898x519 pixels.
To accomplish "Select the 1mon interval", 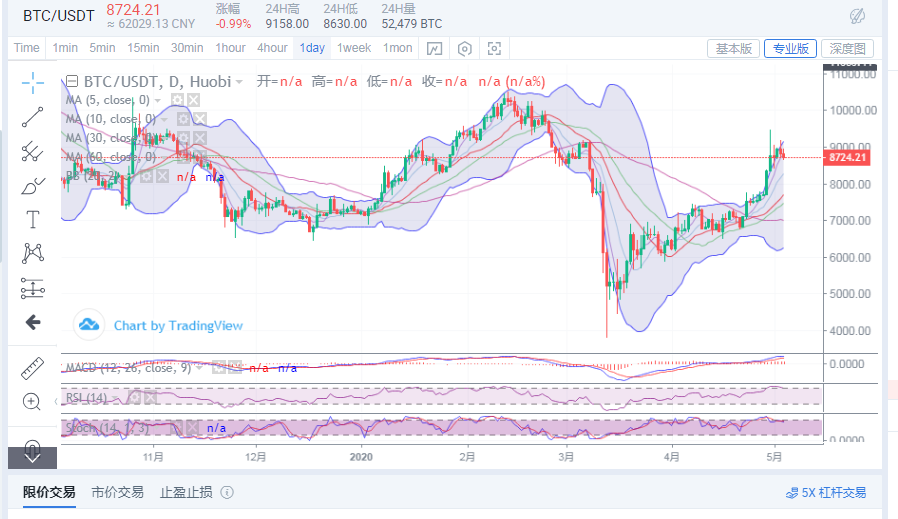I will click(397, 48).
